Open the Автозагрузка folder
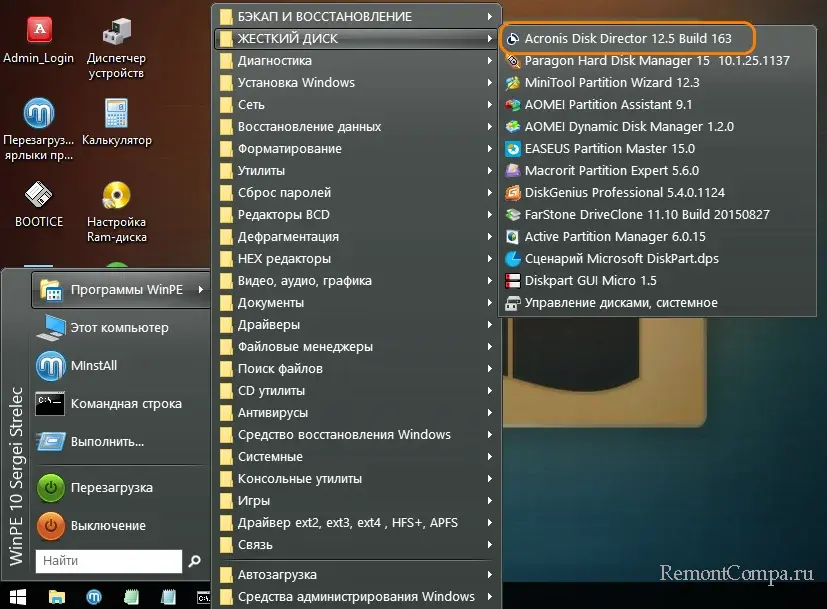The width and height of the screenshot is (827, 609). (357, 575)
